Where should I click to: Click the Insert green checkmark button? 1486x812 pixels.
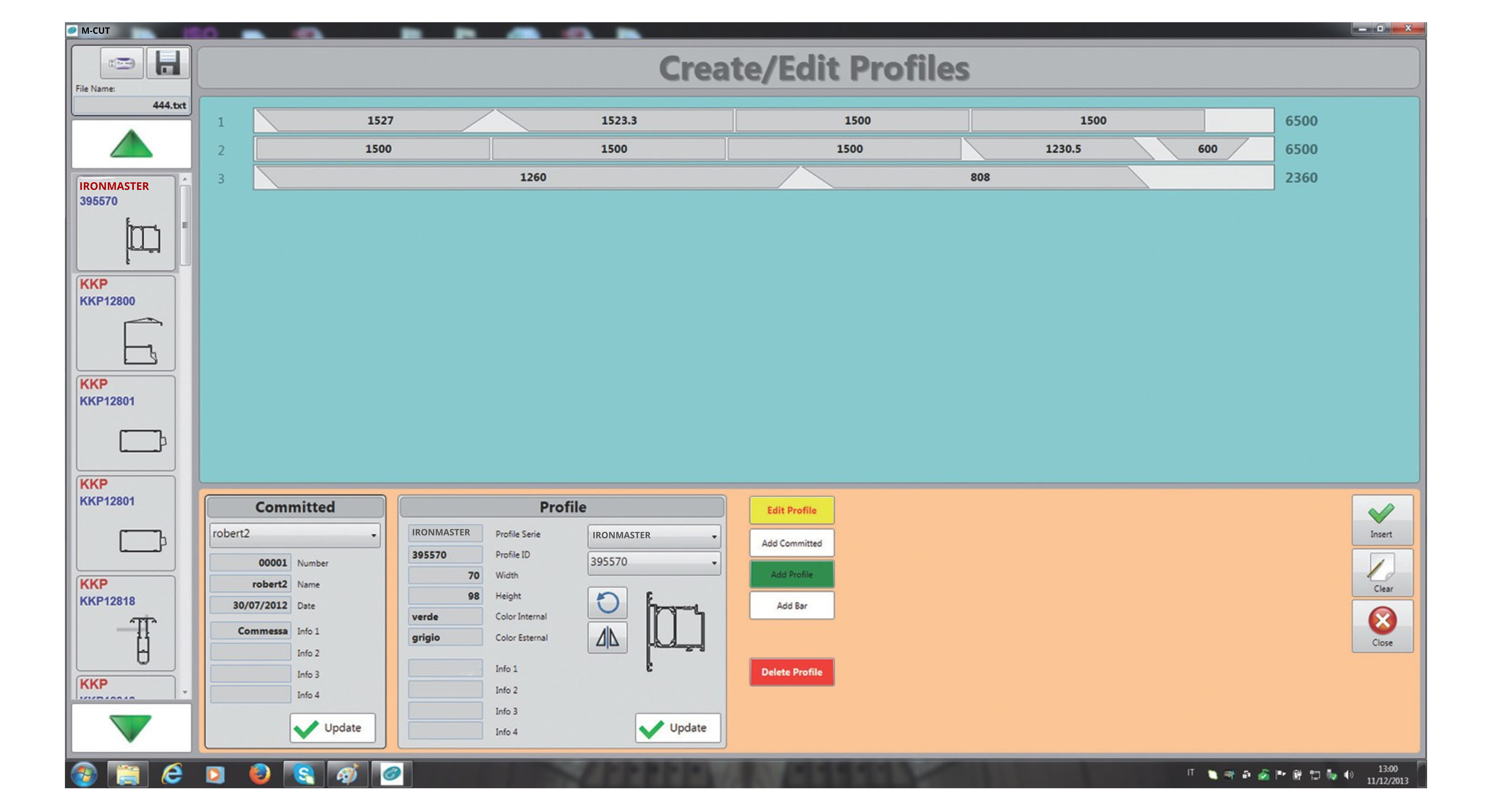(1382, 520)
